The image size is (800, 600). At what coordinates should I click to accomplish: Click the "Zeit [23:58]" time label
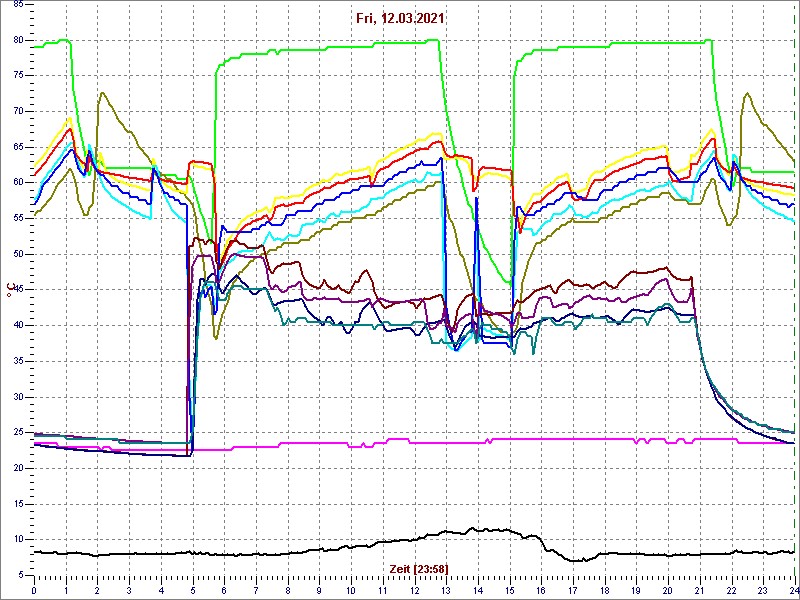pos(419,568)
